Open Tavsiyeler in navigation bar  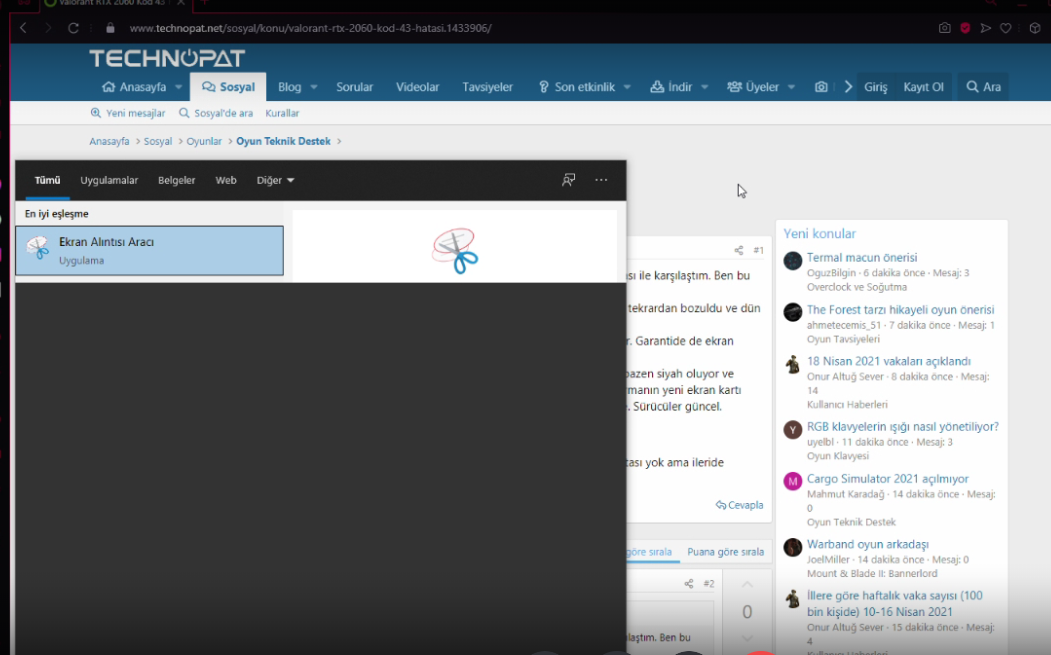point(487,87)
